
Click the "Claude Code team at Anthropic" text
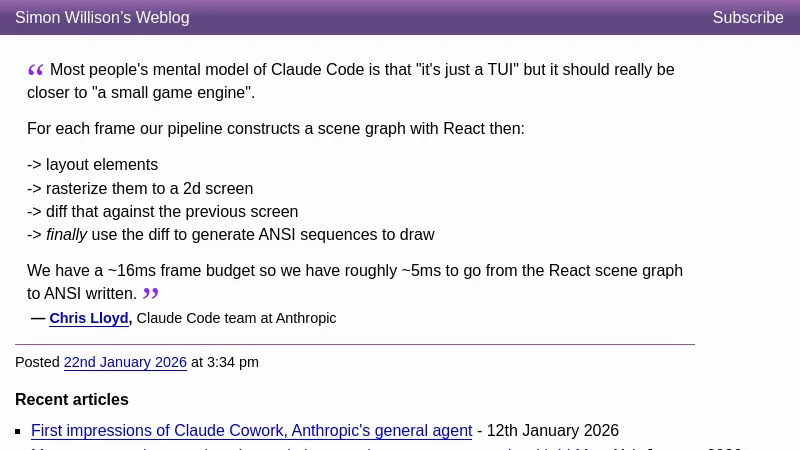tap(236, 318)
